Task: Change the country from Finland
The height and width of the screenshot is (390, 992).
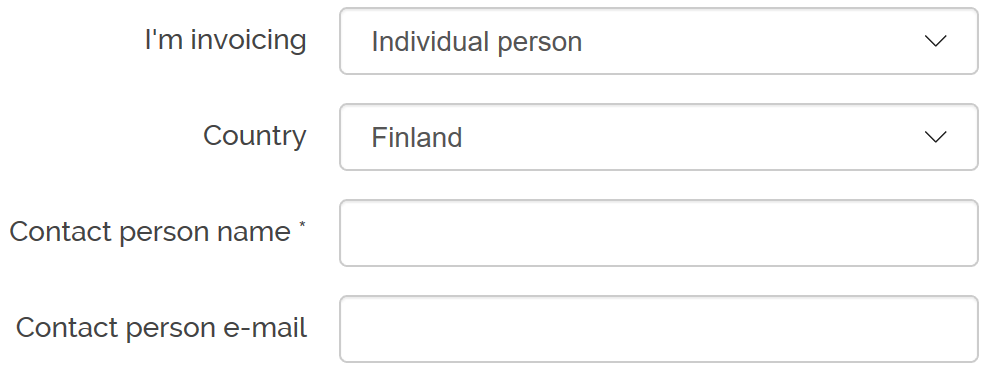Action: (659, 137)
